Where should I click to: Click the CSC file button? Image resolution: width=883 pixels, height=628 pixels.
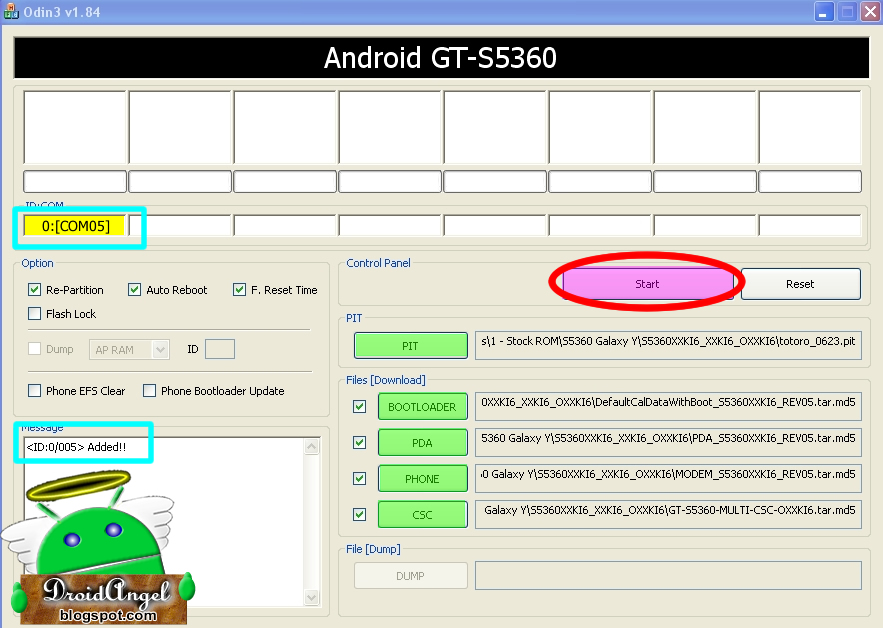pos(422,515)
